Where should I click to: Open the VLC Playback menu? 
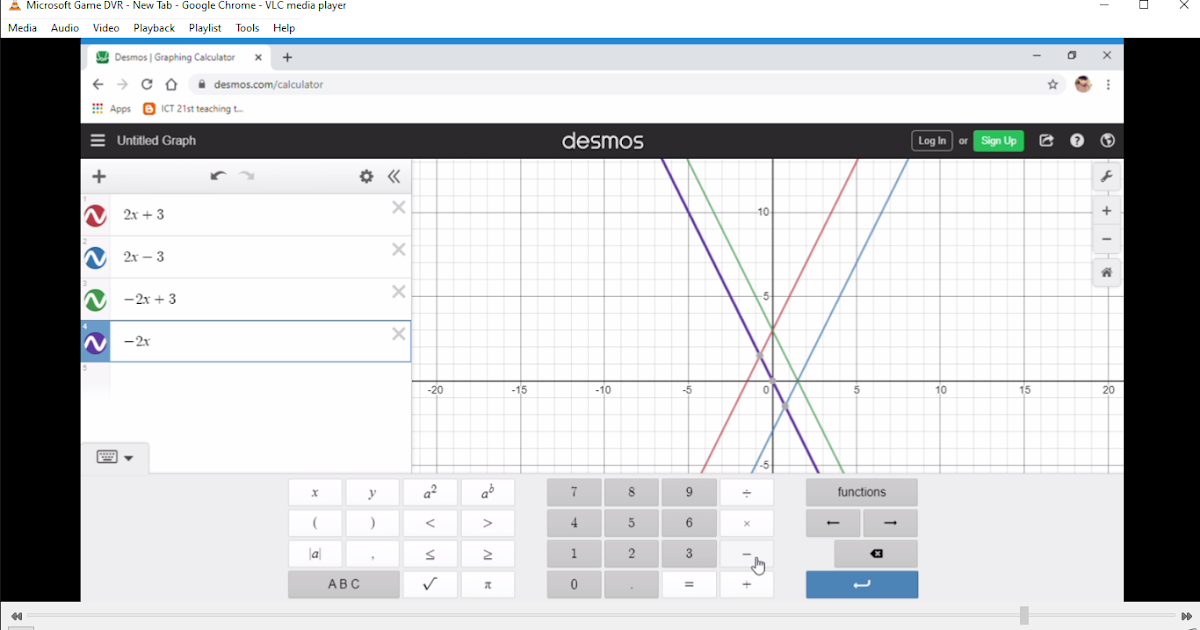click(153, 27)
